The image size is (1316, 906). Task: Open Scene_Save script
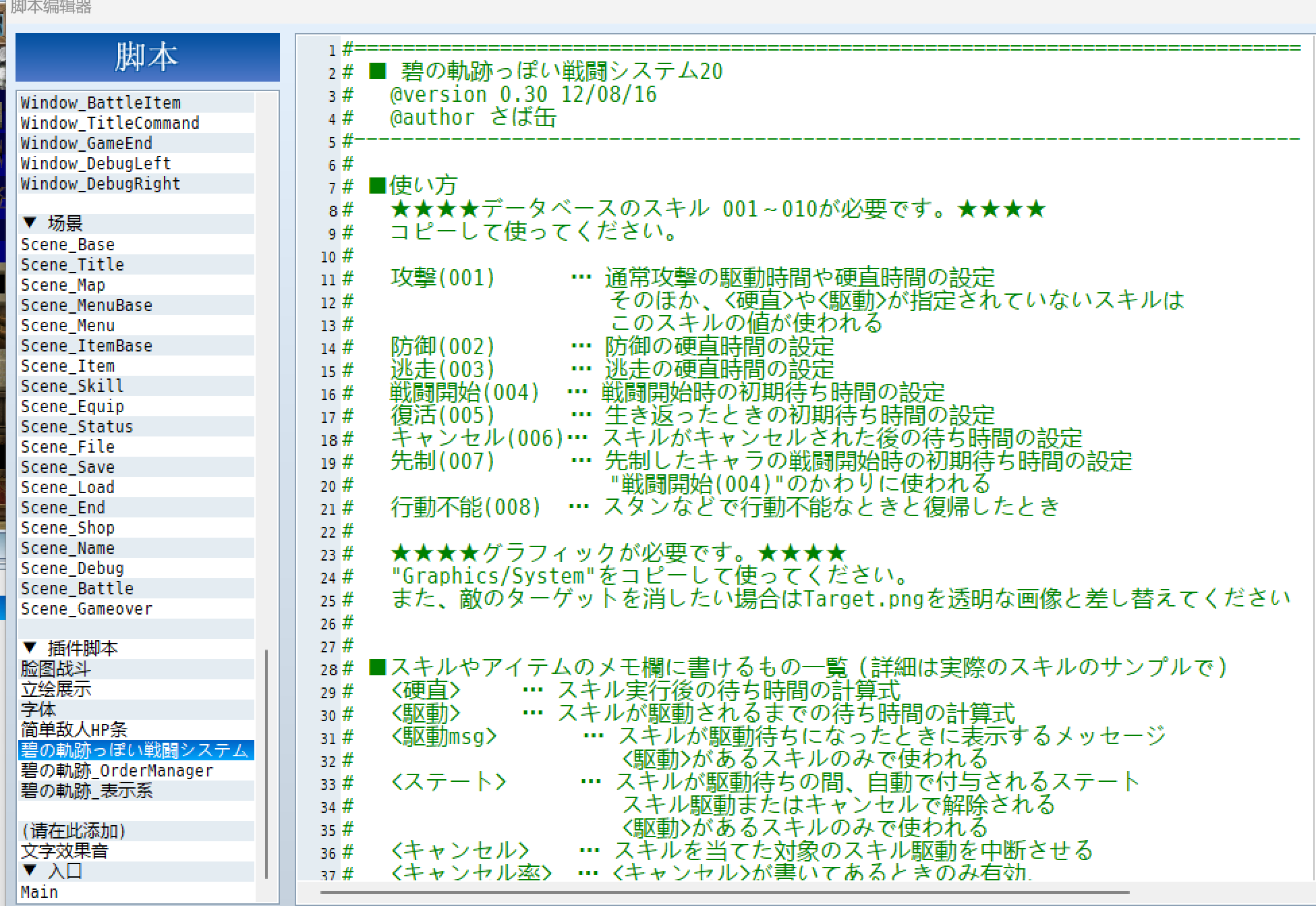pos(136,467)
